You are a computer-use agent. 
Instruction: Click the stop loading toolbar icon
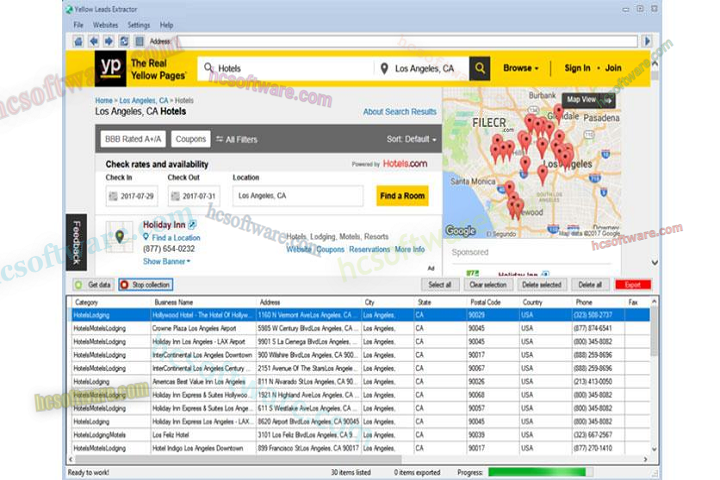click(x=139, y=41)
